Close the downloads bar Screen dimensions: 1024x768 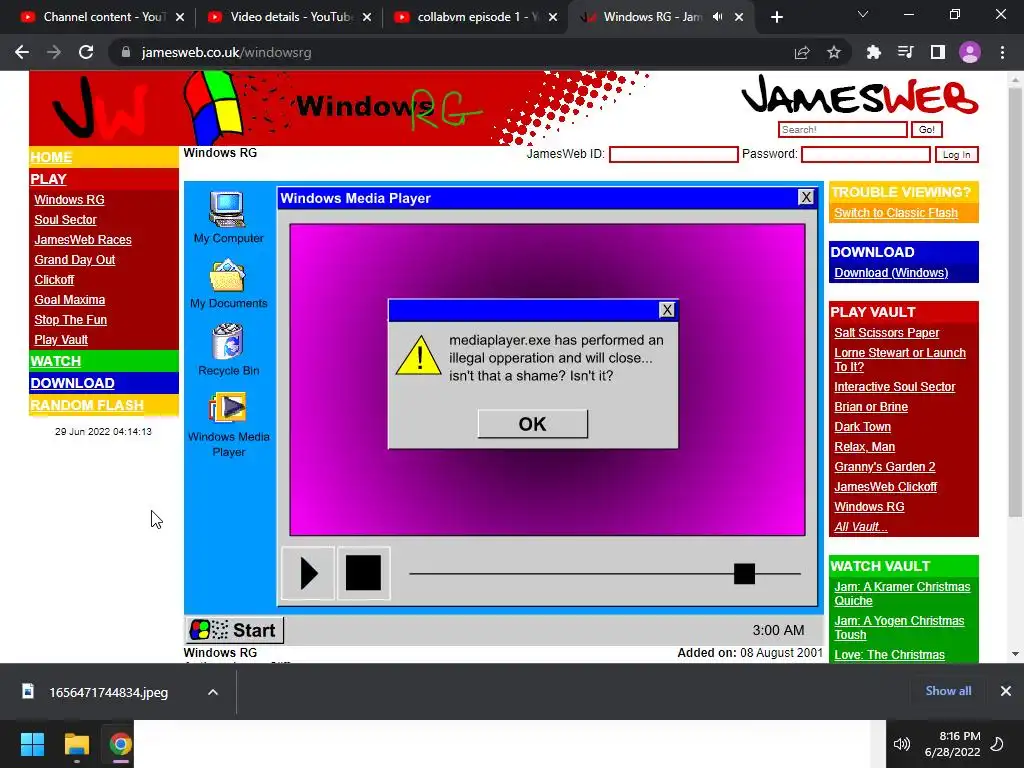(x=1006, y=691)
